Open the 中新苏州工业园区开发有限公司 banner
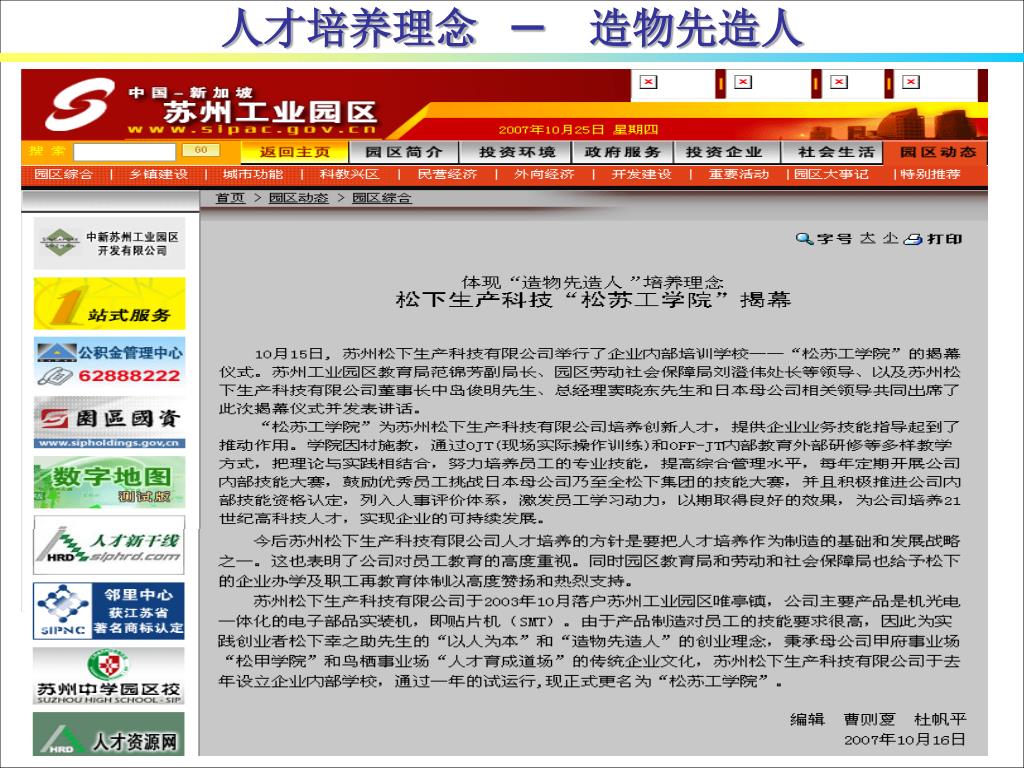The height and width of the screenshot is (768, 1024). (109, 244)
